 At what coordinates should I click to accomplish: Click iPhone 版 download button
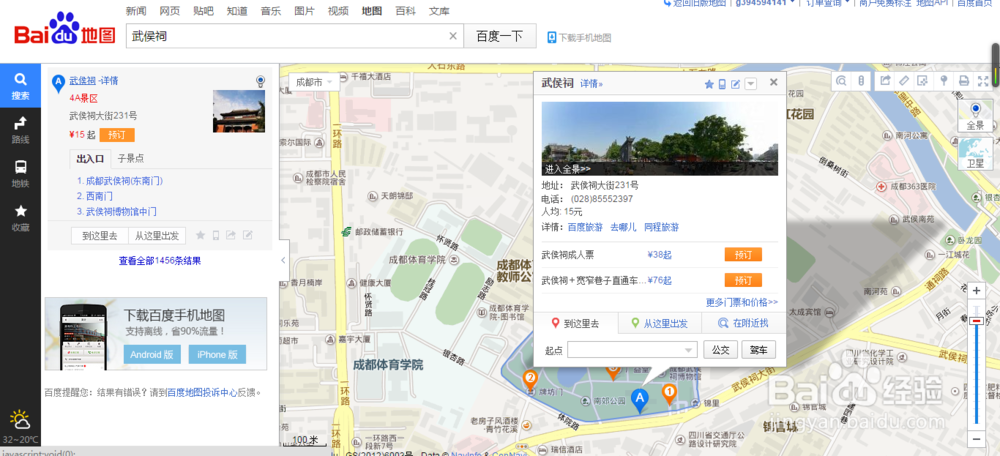pyautogui.click(x=217, y=355)
